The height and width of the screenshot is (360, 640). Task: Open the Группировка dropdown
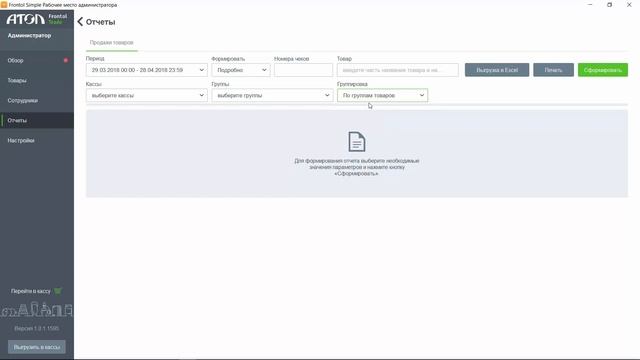click(x=382, y=96)
